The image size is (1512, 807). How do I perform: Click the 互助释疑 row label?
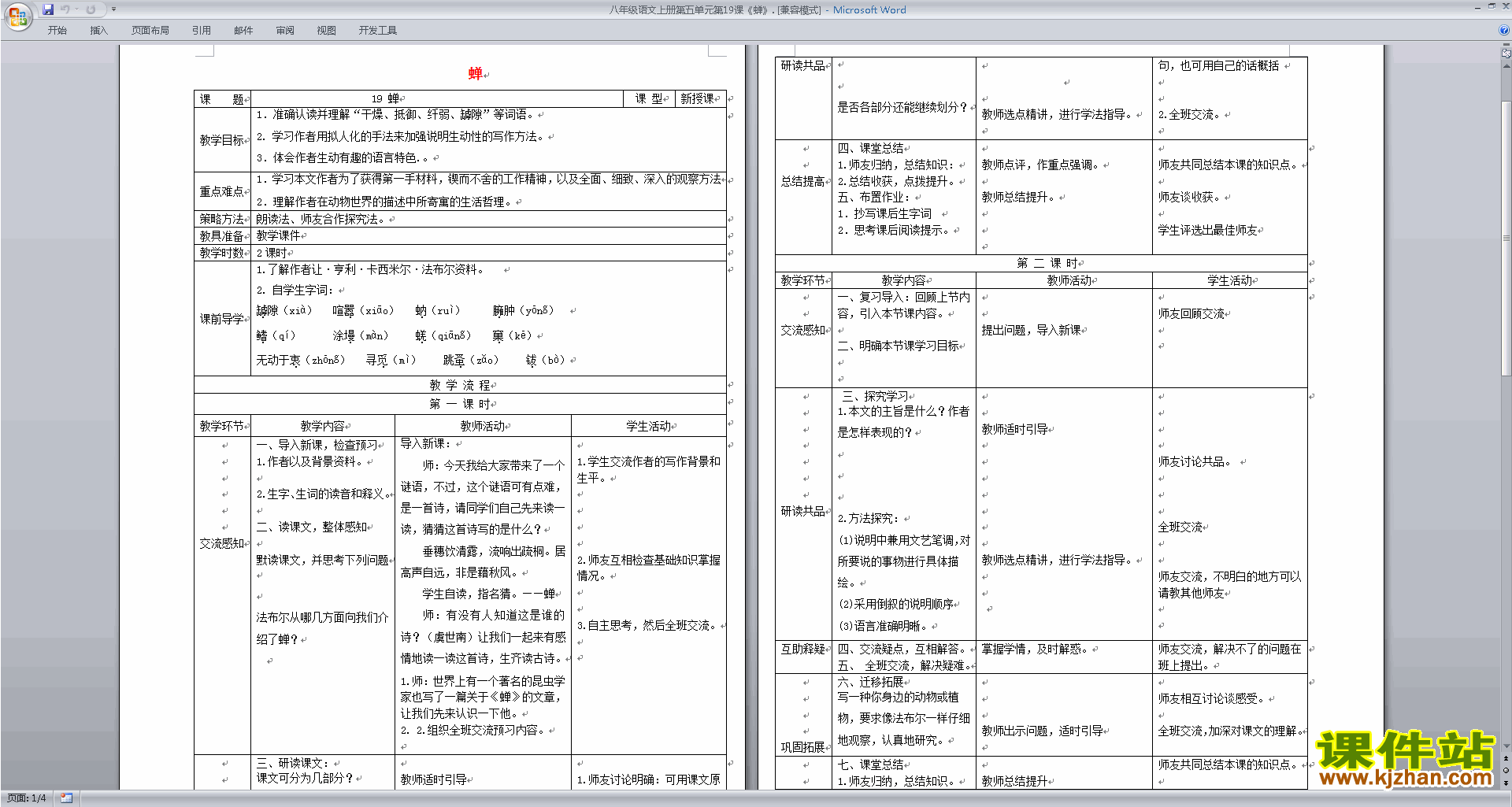(x=802, y=649)
